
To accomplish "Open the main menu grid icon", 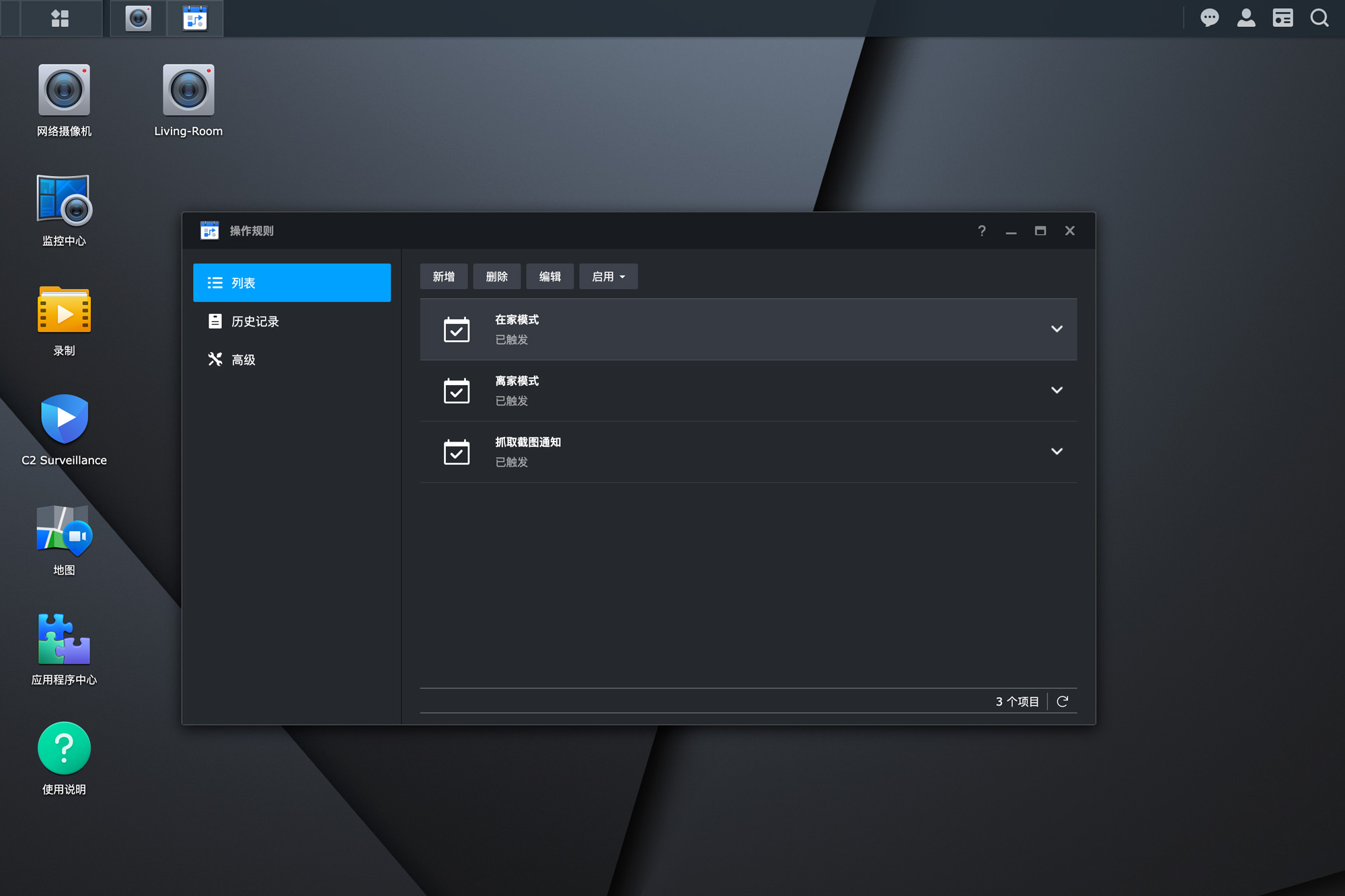I will click(x=61, y=18).
